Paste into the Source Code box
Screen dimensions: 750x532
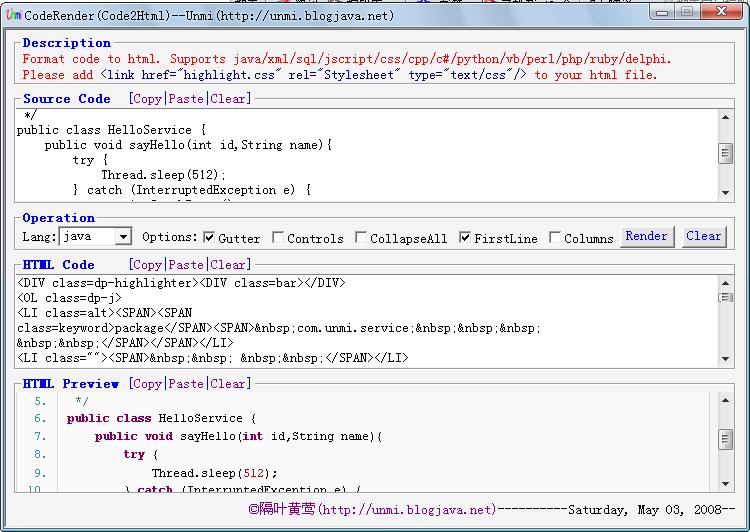point(186,99)
